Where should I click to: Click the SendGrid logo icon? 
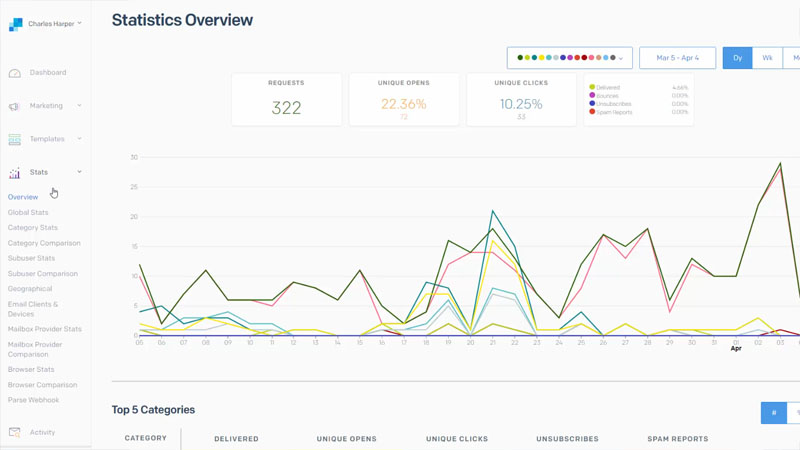[x=15, y=24]
